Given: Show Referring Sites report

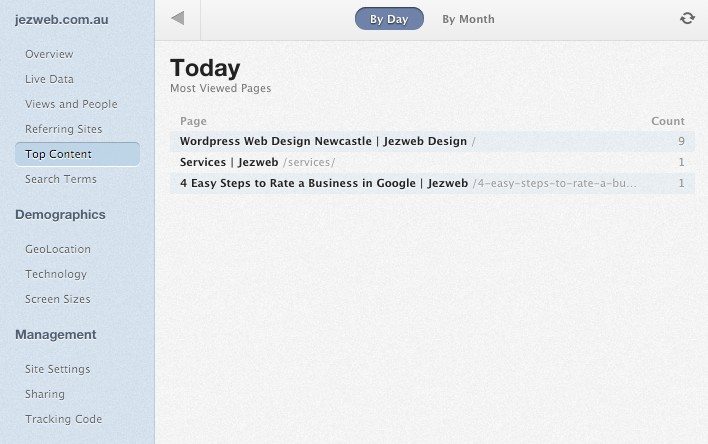Looking at the screenshot, I should (63, 129).
